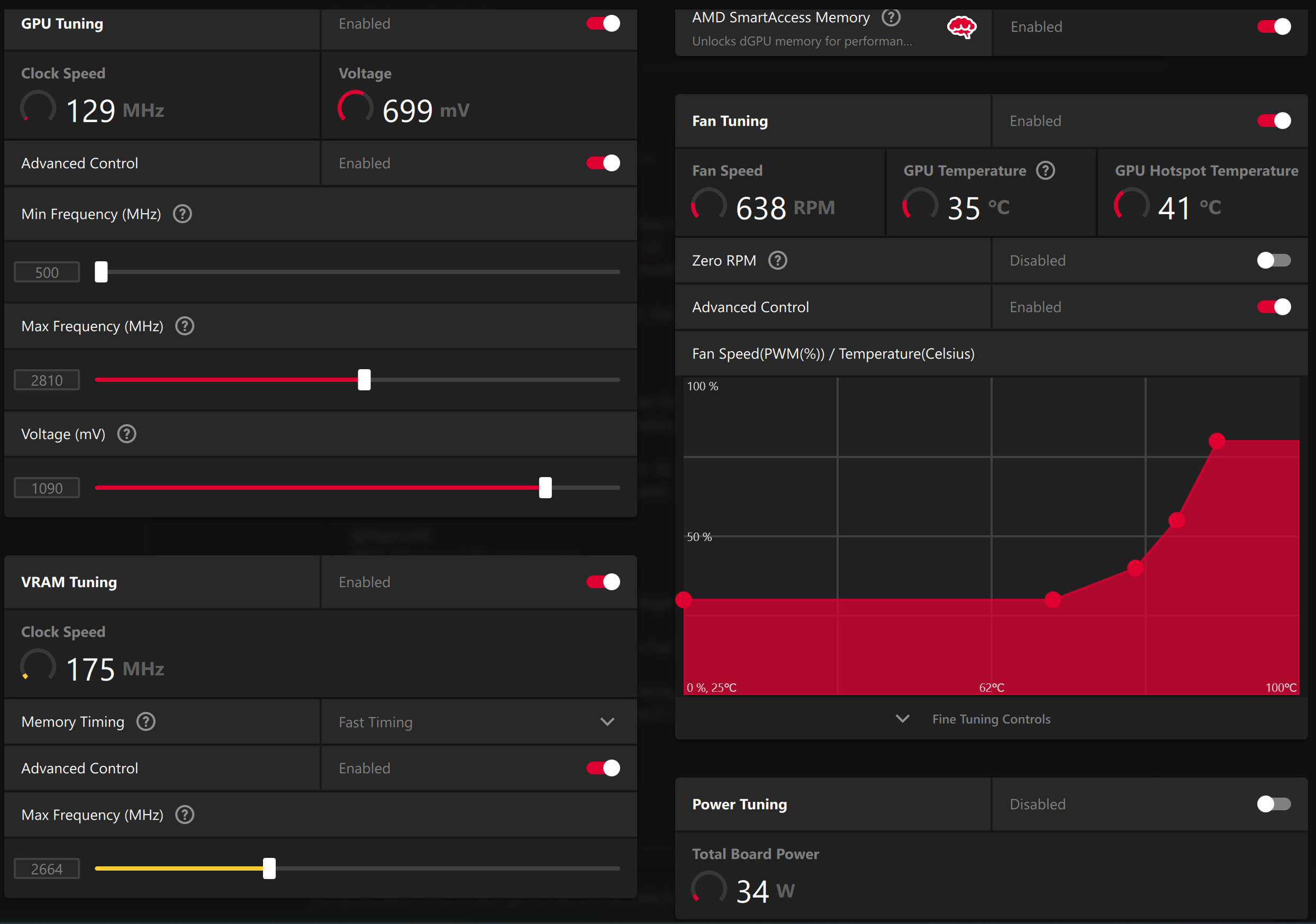Click the 100°C axis label on fan graph
Viewport: 1316px width, 924px height.
(x=1281, y=688)
